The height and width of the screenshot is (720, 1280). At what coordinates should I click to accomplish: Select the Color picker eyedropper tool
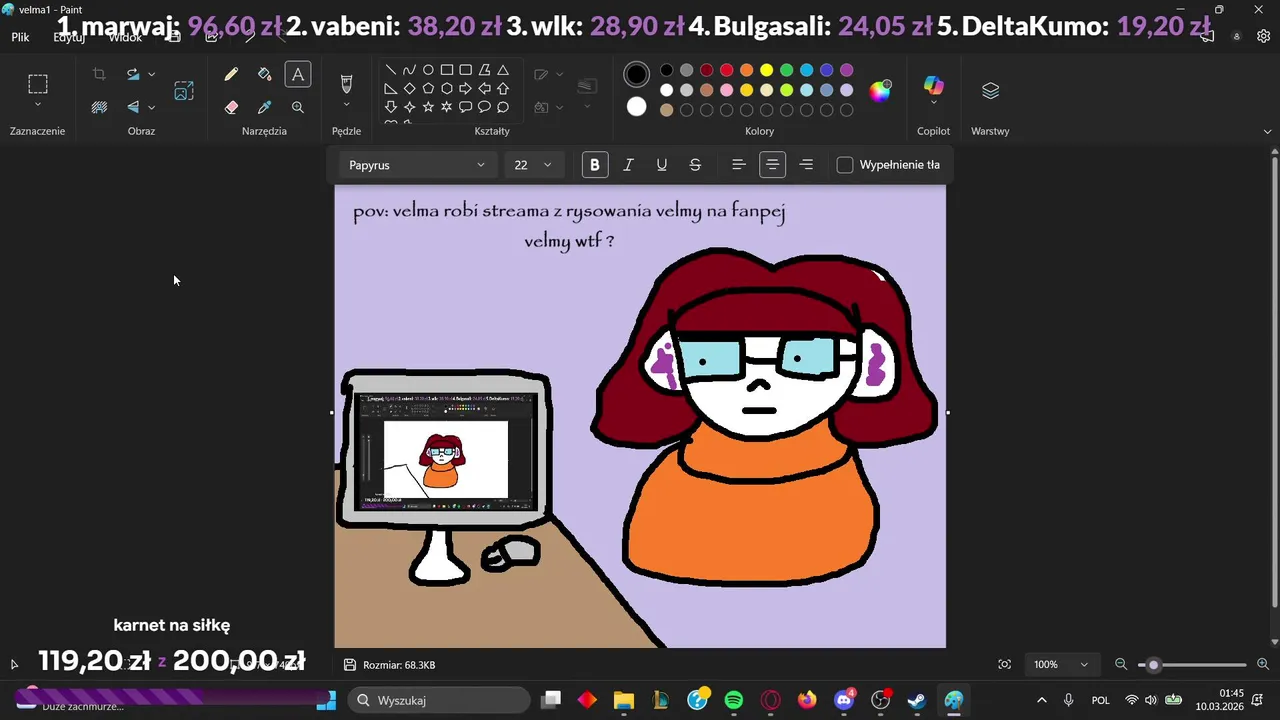264,107
